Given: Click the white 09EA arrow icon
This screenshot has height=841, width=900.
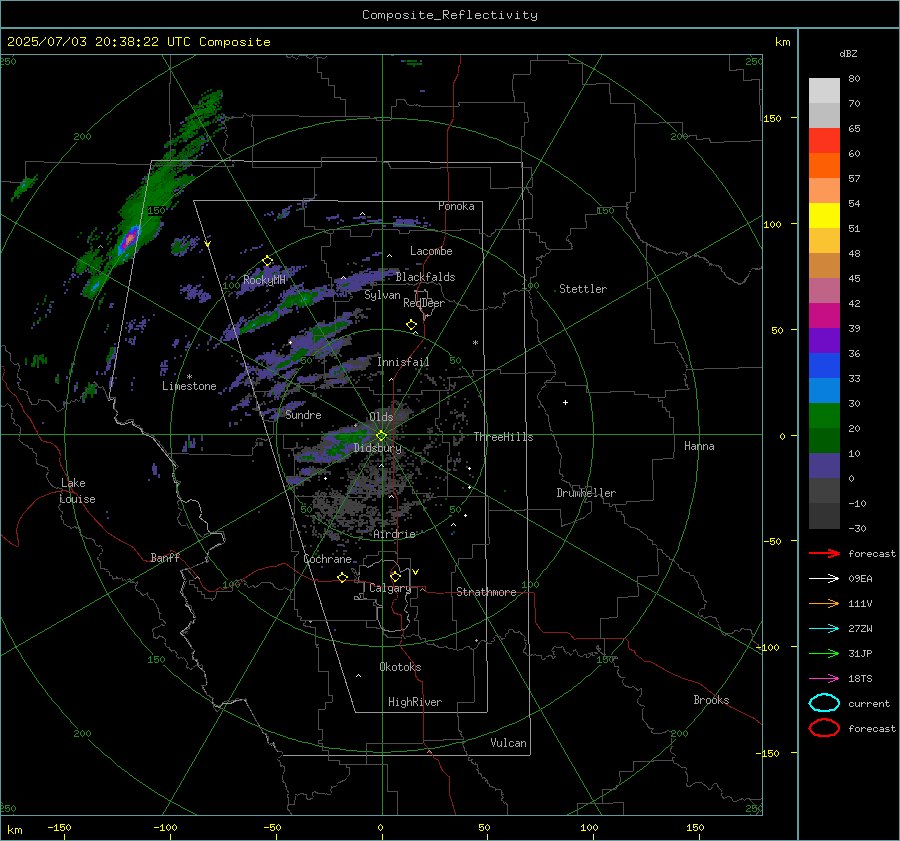Looking at the screenshot, I should [x=824, y=578].
